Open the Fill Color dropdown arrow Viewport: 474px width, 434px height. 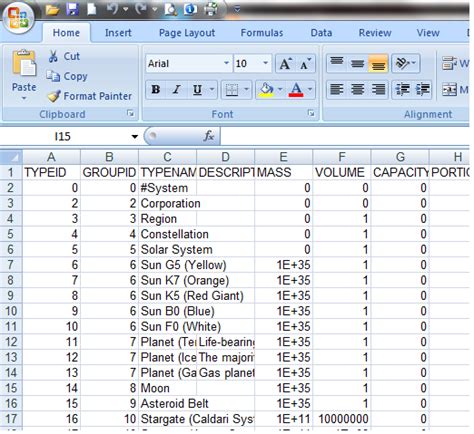click(280, 89)
